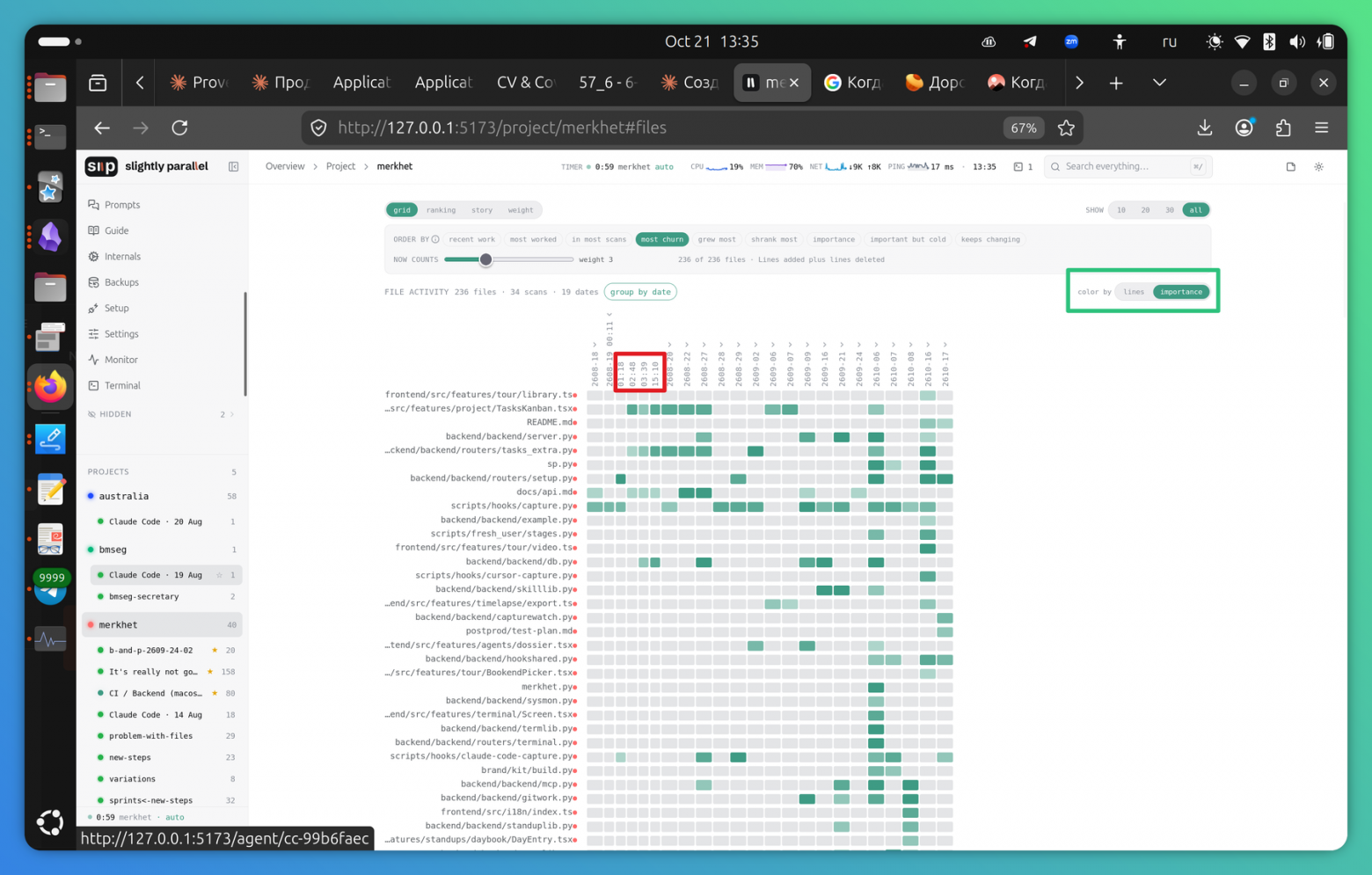
Task: Open the list all tabs dropdown arrow
Action: [1159, 83]
